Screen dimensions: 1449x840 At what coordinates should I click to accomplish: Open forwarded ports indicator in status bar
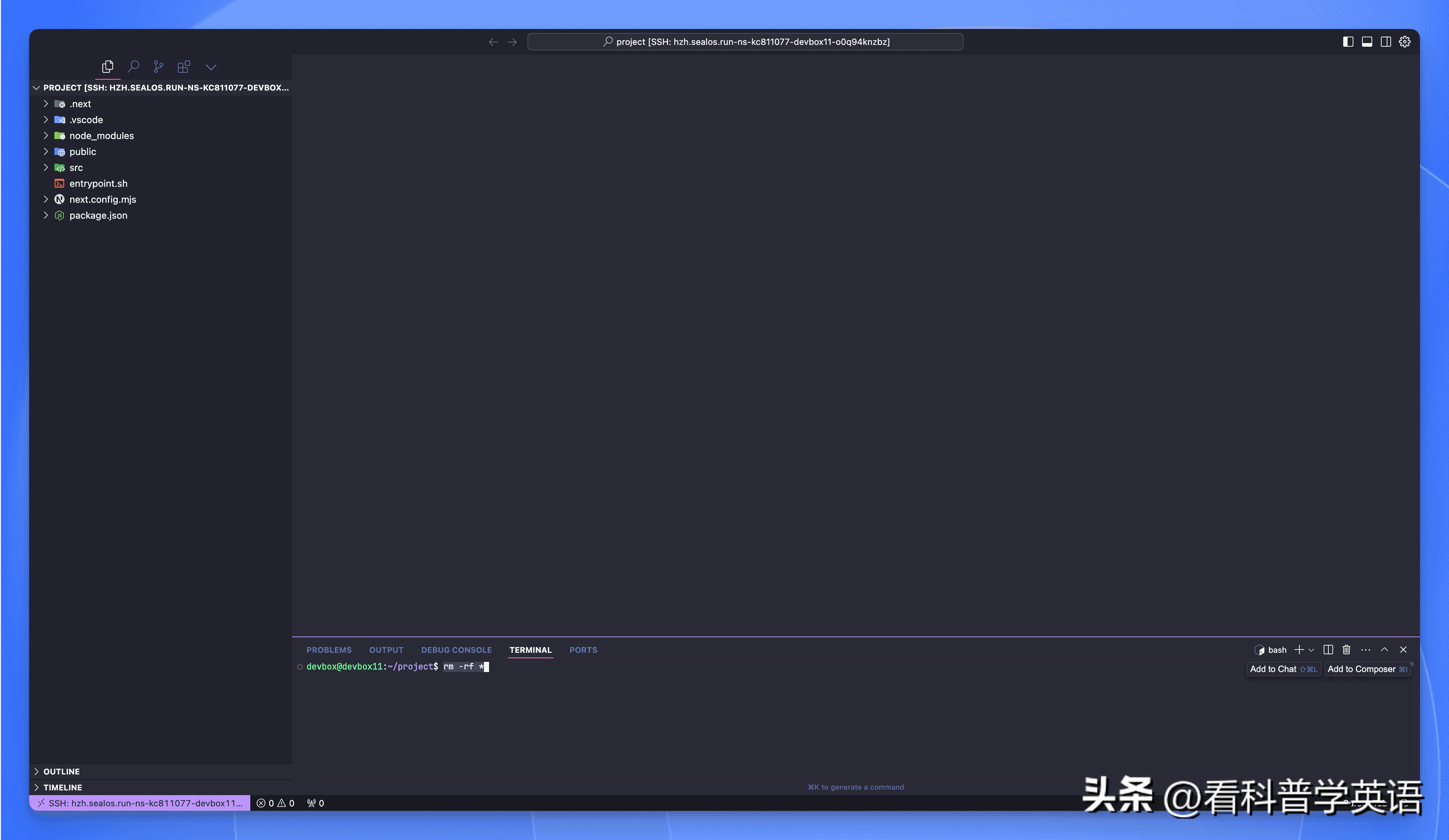click(x=316, y=803)
